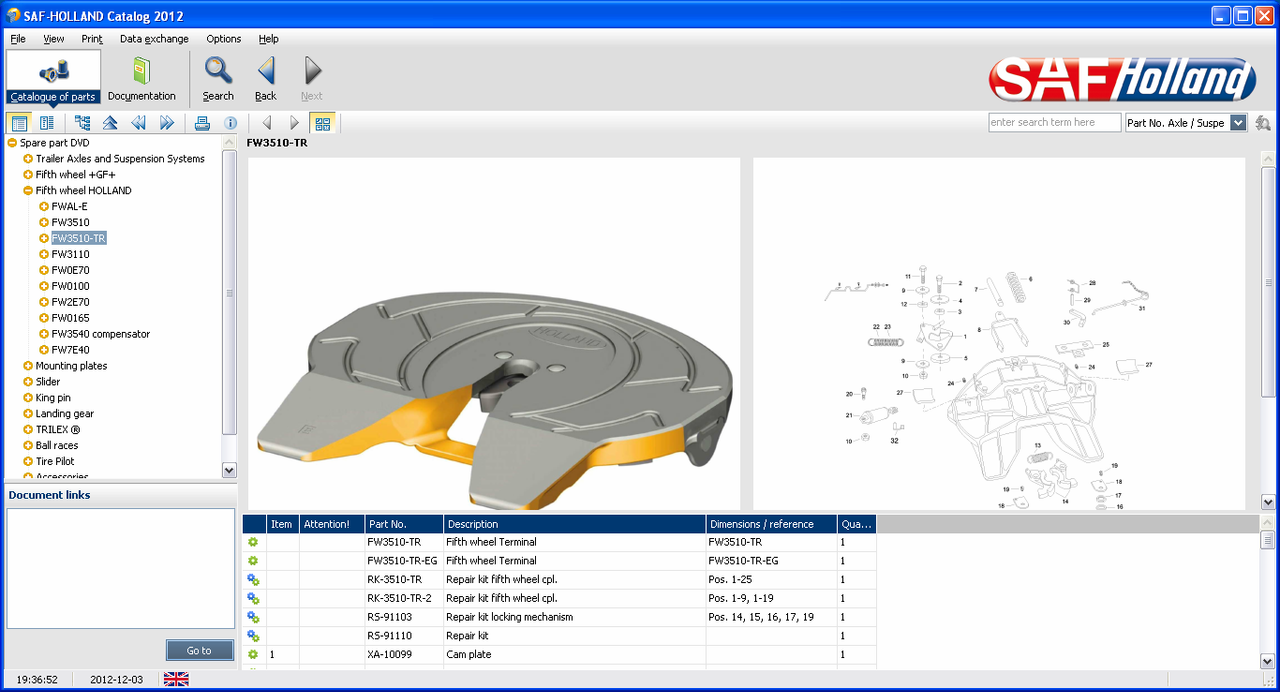This screenshot has width=1280, height=692.
Task: Click the double left-arrow previous icon
Action: [x=138, y=123]
